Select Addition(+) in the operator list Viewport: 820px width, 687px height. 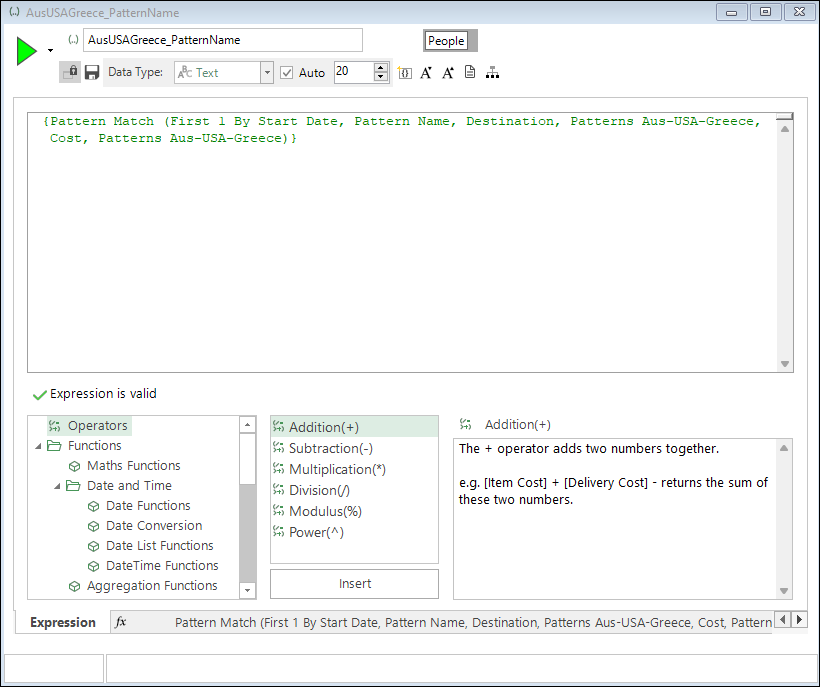click(x=355, y=427)
